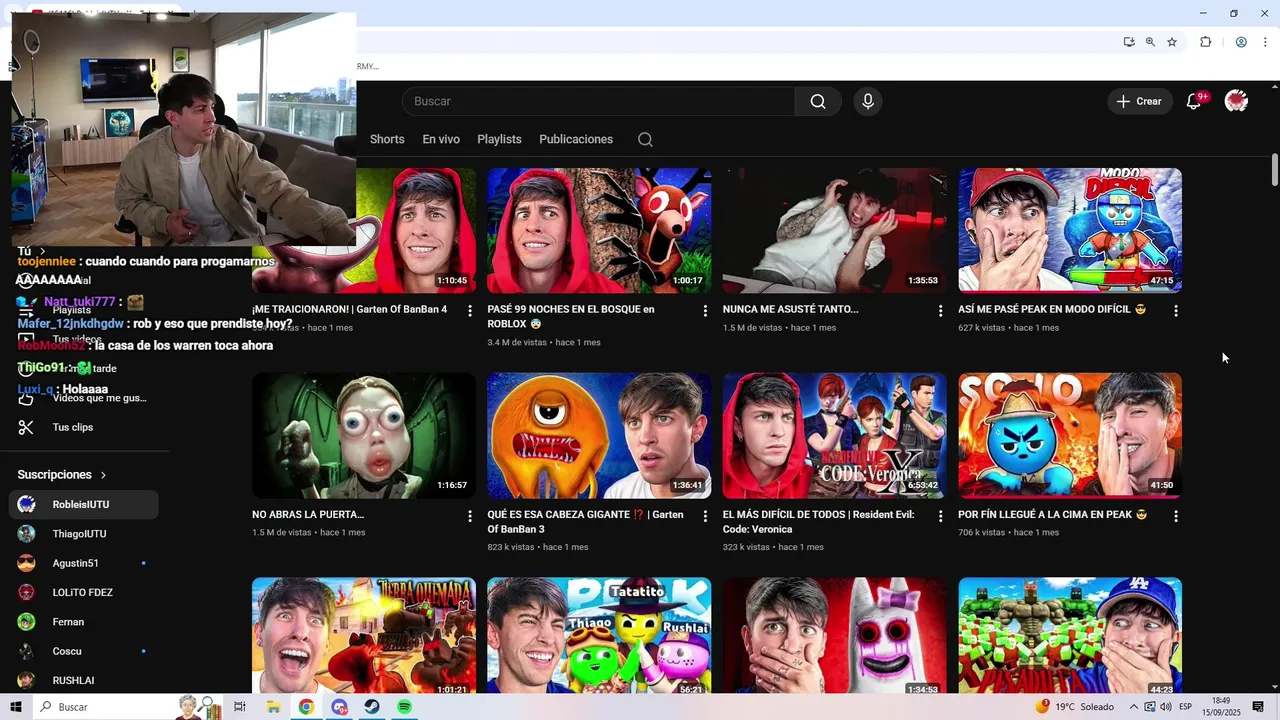1280x720 pixels.
Task: Switch to the channel Playlists tab
Action: pyautogui.click(x=499, y=139)
